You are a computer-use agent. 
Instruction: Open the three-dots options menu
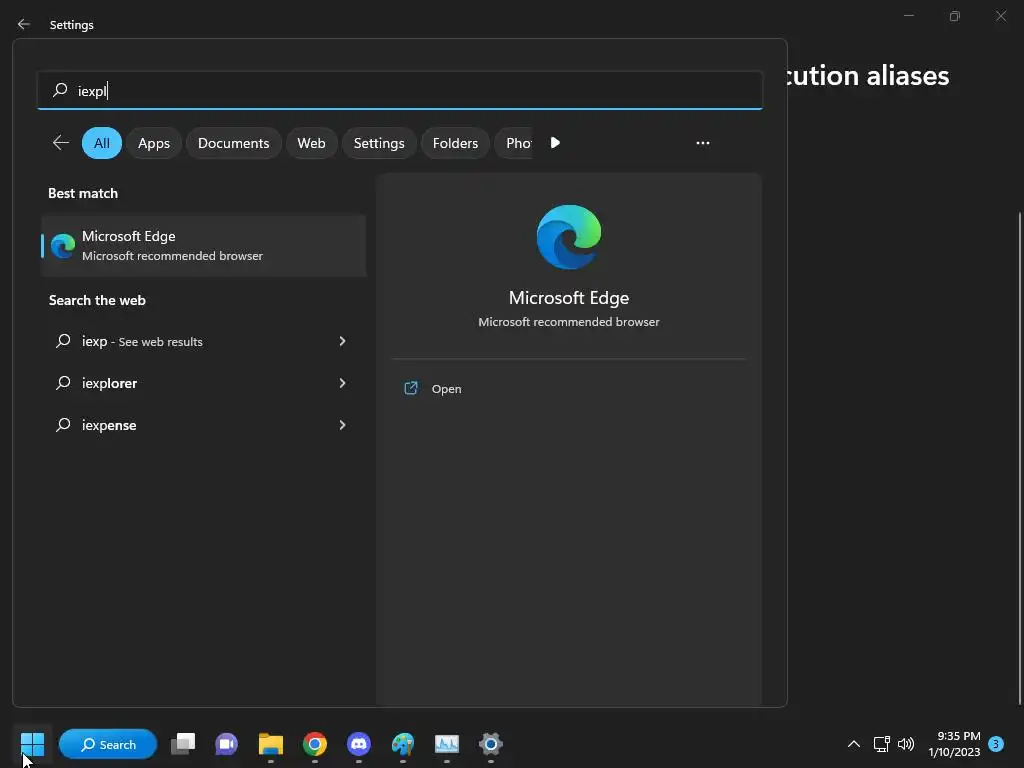(703, 142)
